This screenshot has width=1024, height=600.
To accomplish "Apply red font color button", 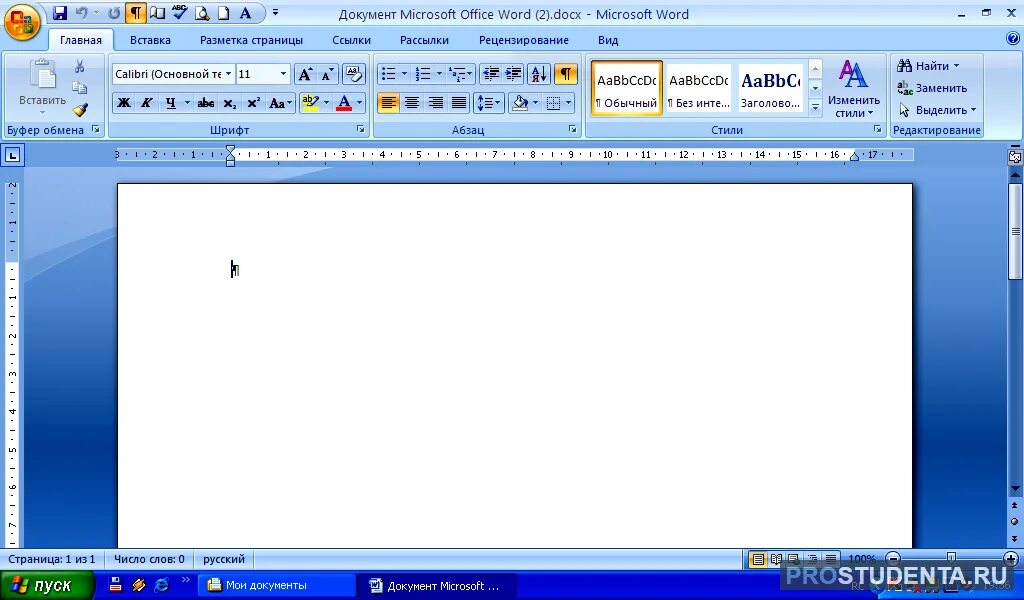I will [344, 103].
